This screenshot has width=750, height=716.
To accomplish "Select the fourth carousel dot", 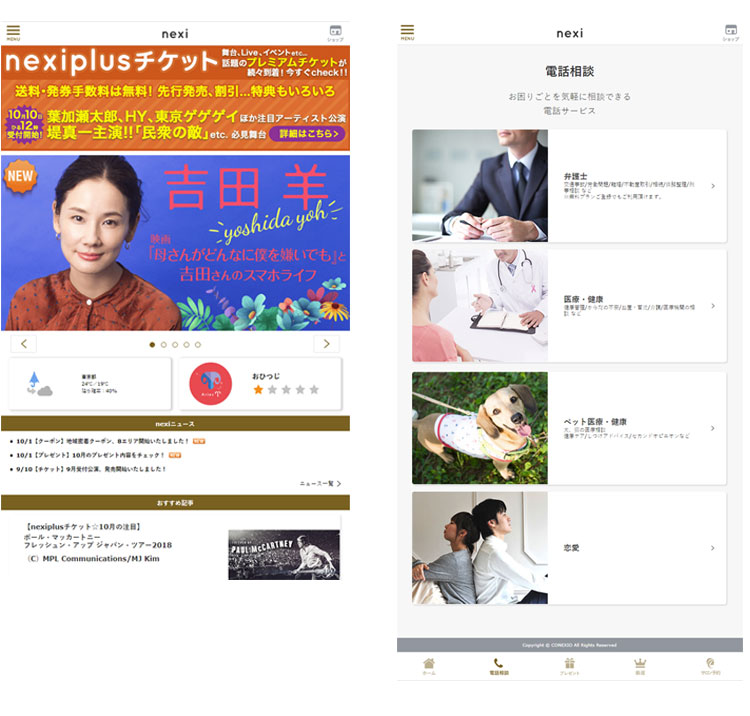I will coord(187,344).
